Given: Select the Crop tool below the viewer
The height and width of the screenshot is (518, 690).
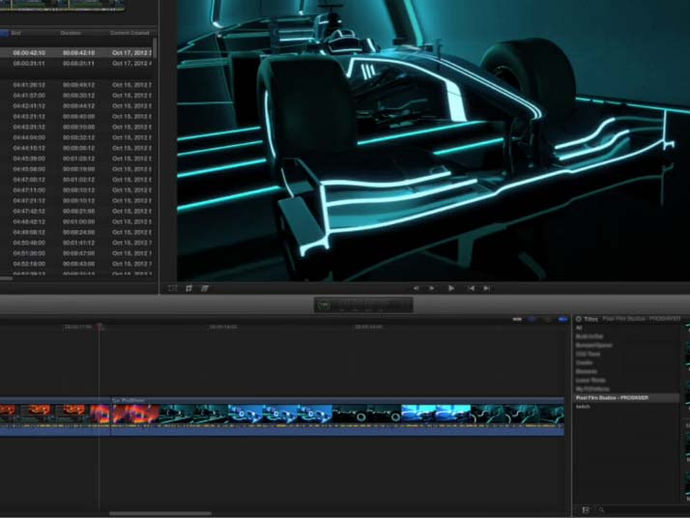Looking at the screenshot, I should [x=189, y=288].
